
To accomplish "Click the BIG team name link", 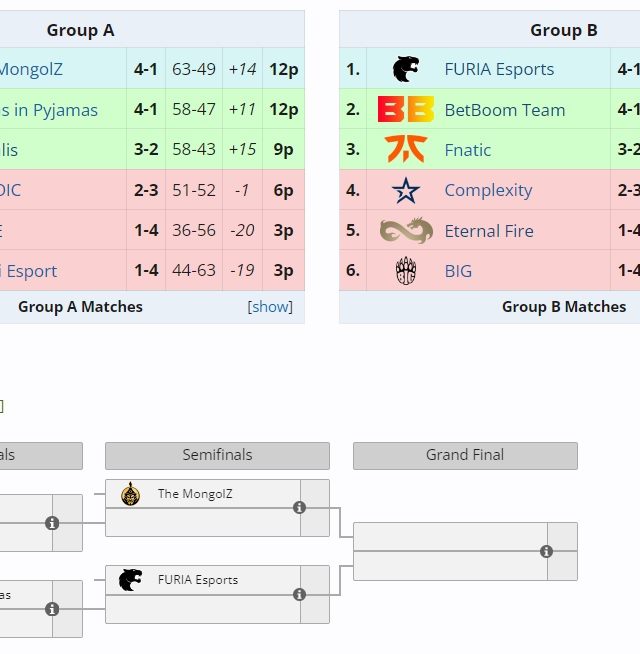I will 458,271.
